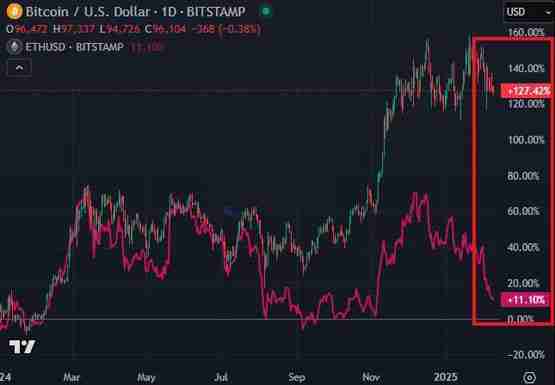Open the USD currency dropdown
The height and width of the screenshot is (385, 555).
point(528,12)
